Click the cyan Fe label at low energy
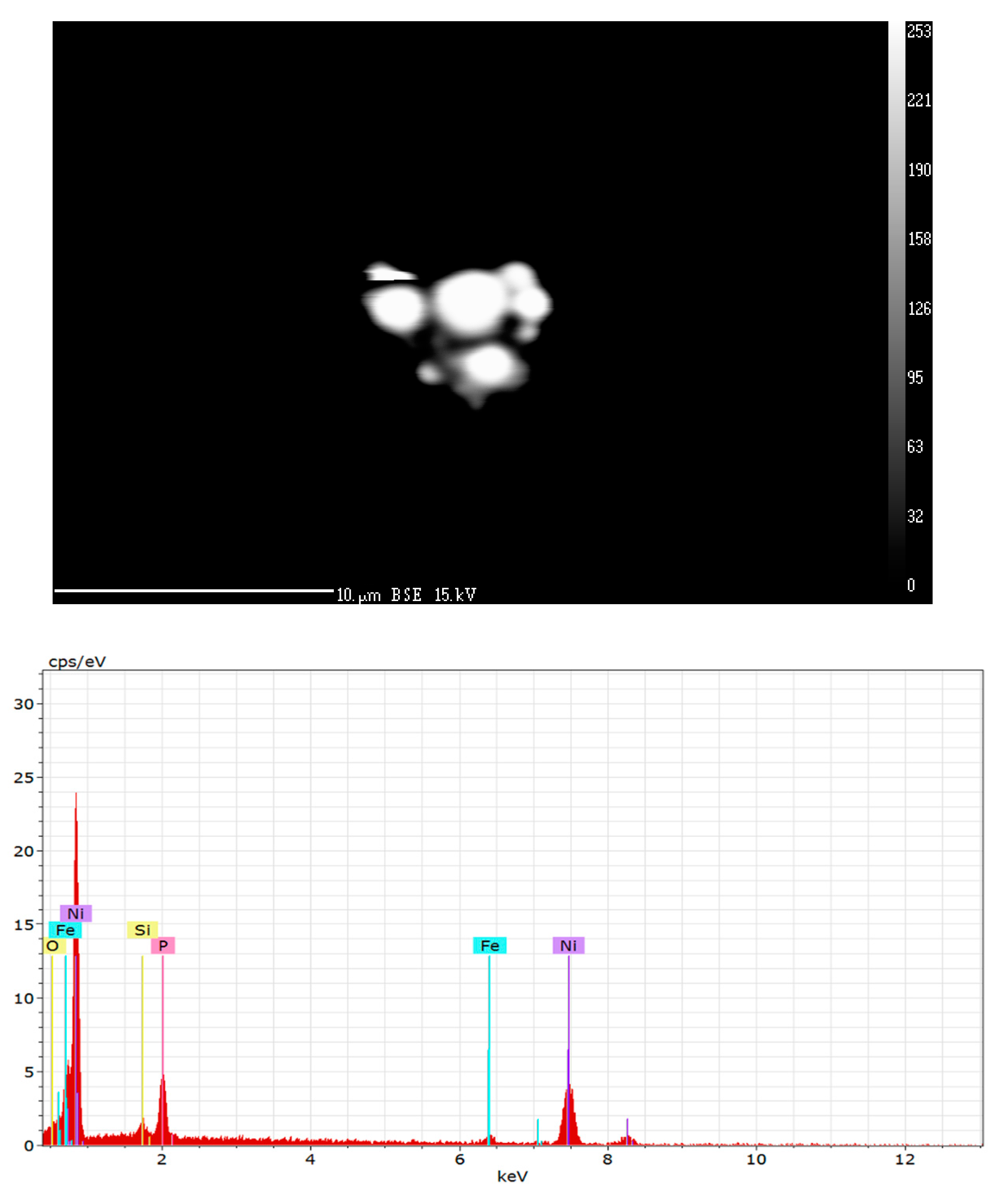 [x=65, y=930]
